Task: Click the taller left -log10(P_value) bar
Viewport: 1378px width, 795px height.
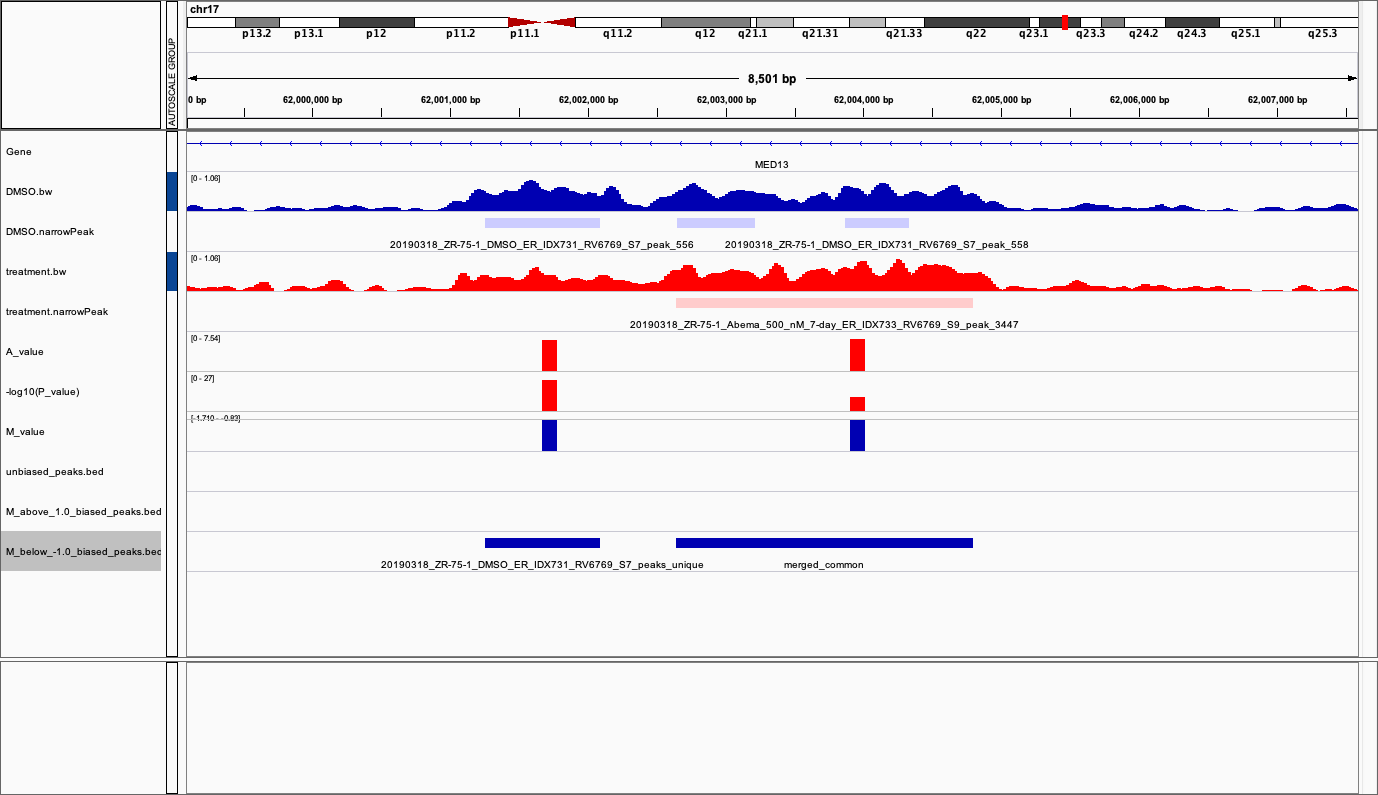Action: tap(549, 395)
